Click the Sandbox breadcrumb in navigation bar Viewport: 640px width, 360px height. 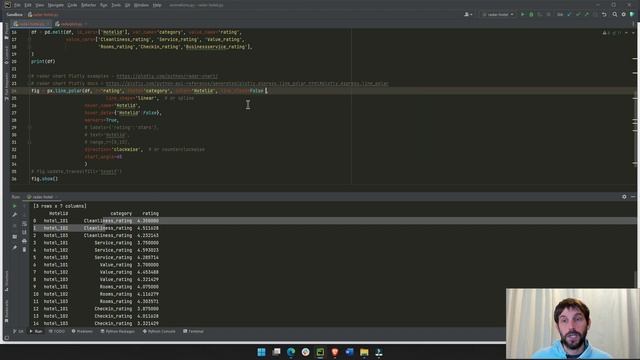(x=14, y=14)
